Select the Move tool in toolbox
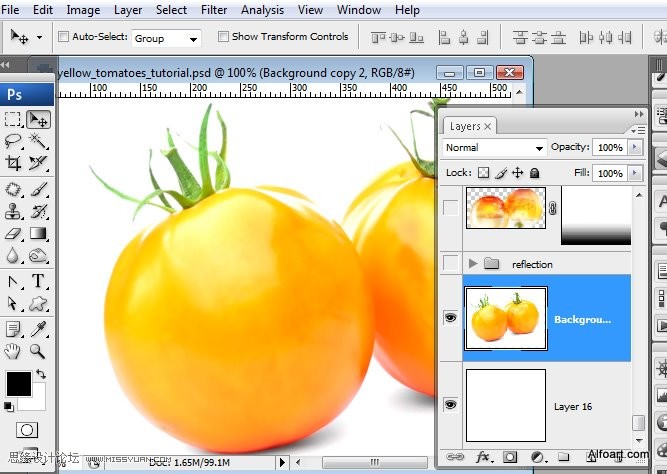The width and height of the screenshot is (667, 474). [38, 120]
